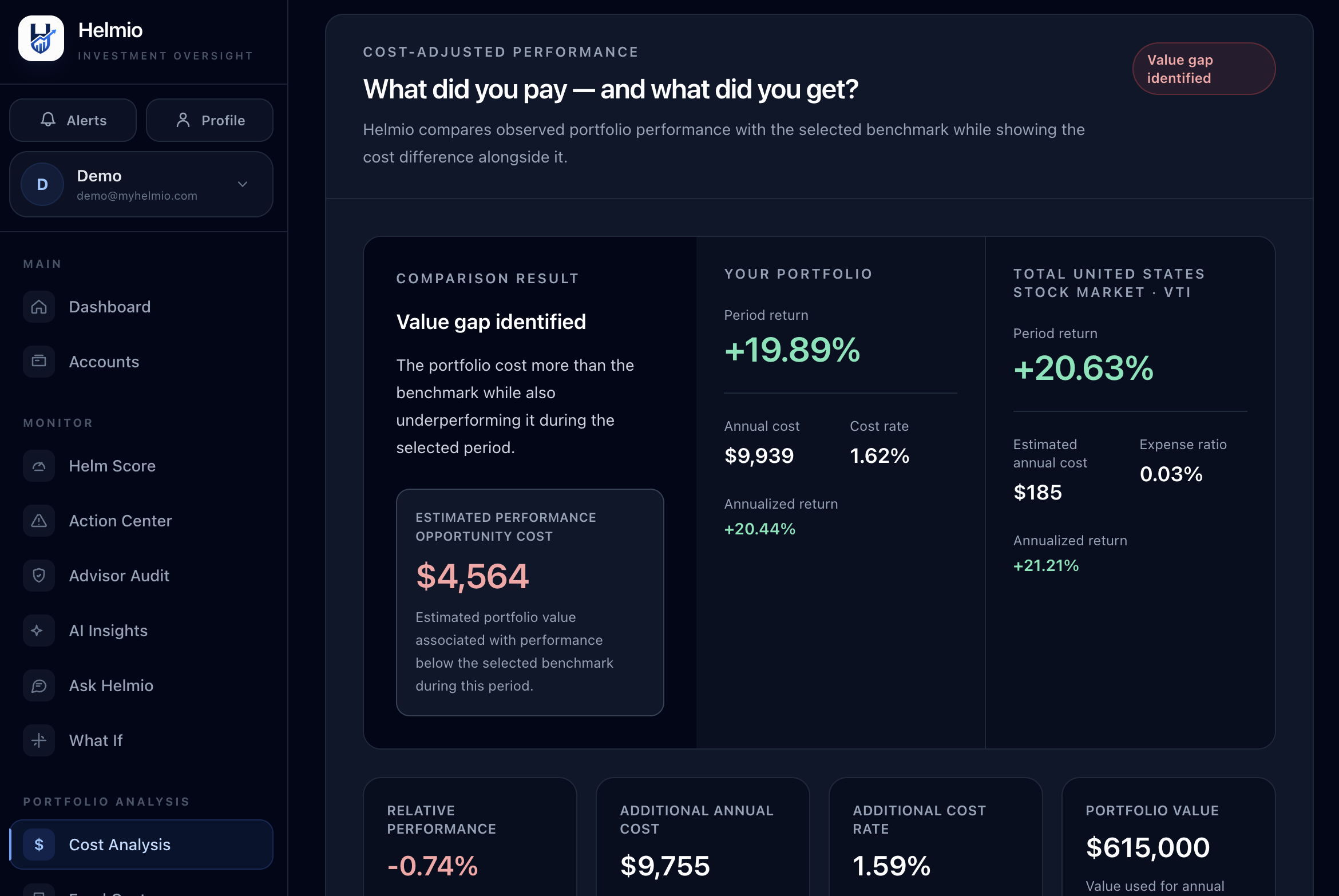The image size is (1339, 896).
Task: Click the Alerts button
Action: point(73,120)
